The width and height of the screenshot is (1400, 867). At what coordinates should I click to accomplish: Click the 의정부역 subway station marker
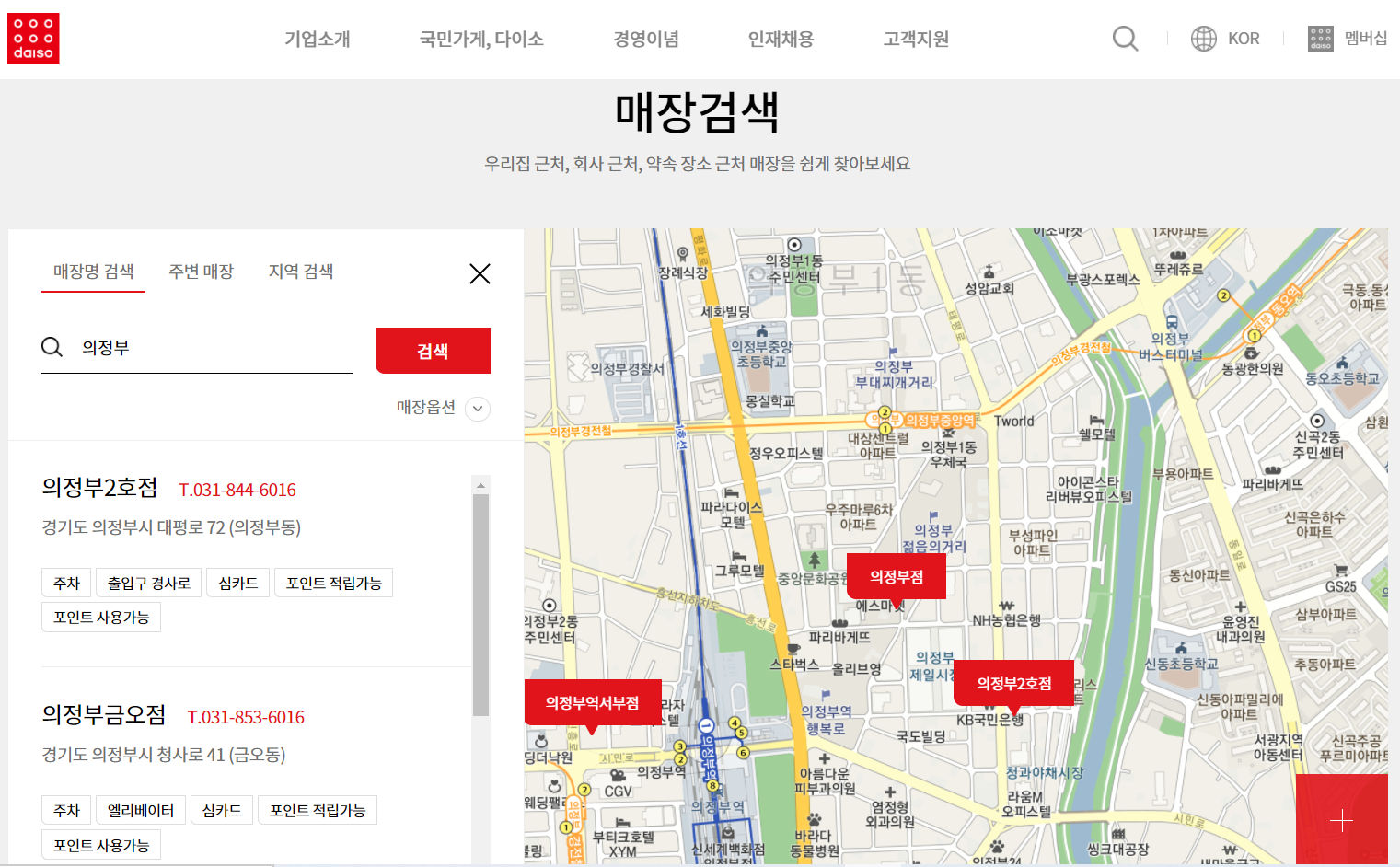pos(706,726)
